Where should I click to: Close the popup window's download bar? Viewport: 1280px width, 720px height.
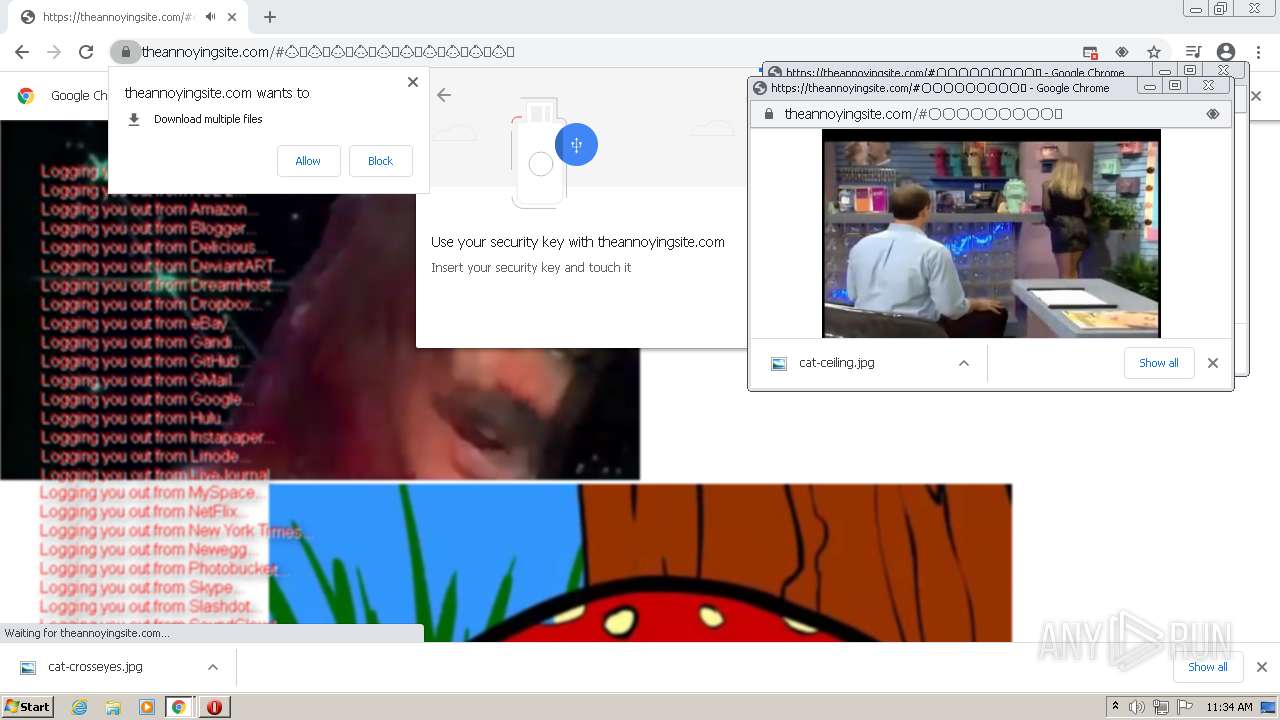(x=1213, y=363)
